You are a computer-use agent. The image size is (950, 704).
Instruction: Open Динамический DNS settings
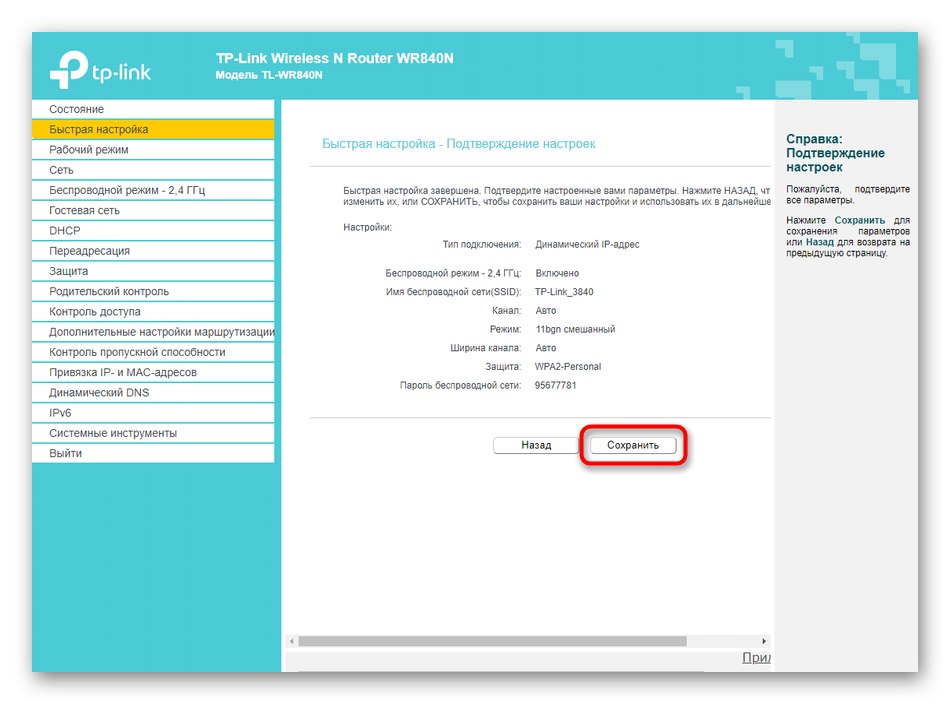(x=150, y=392)
